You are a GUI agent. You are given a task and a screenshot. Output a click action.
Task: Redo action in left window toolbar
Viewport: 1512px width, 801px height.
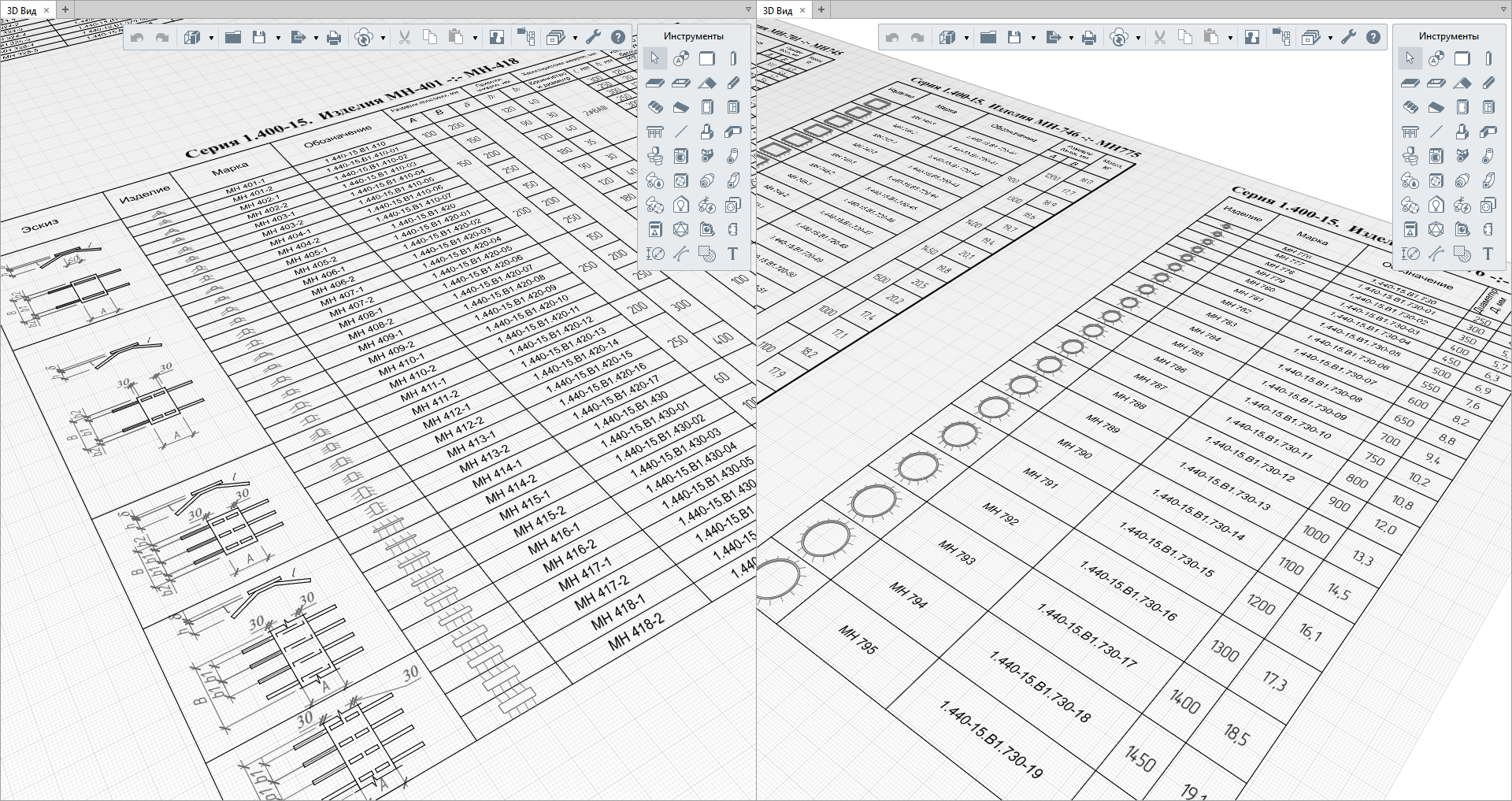(162, 37)
